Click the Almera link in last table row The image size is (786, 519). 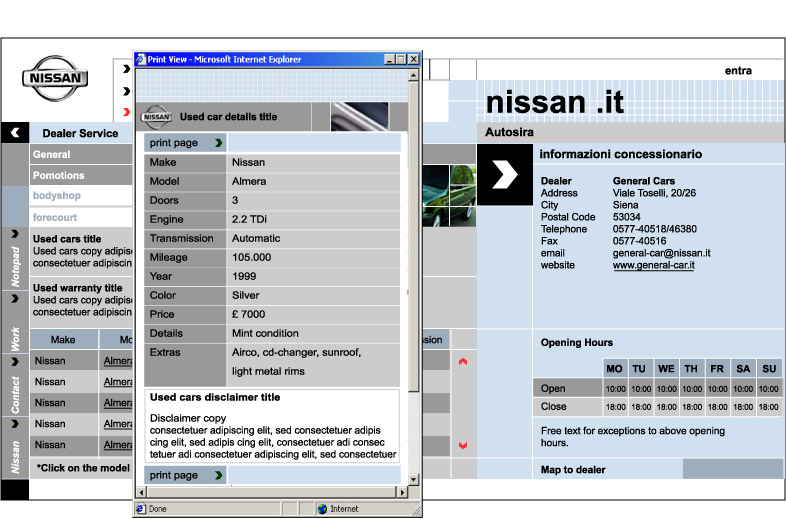[118, 445]
